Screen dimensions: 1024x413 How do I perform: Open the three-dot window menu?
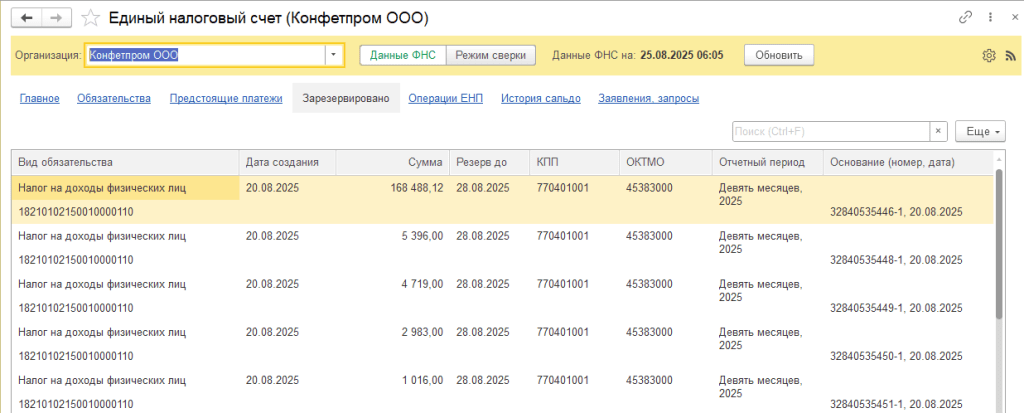tap(987, 17)
